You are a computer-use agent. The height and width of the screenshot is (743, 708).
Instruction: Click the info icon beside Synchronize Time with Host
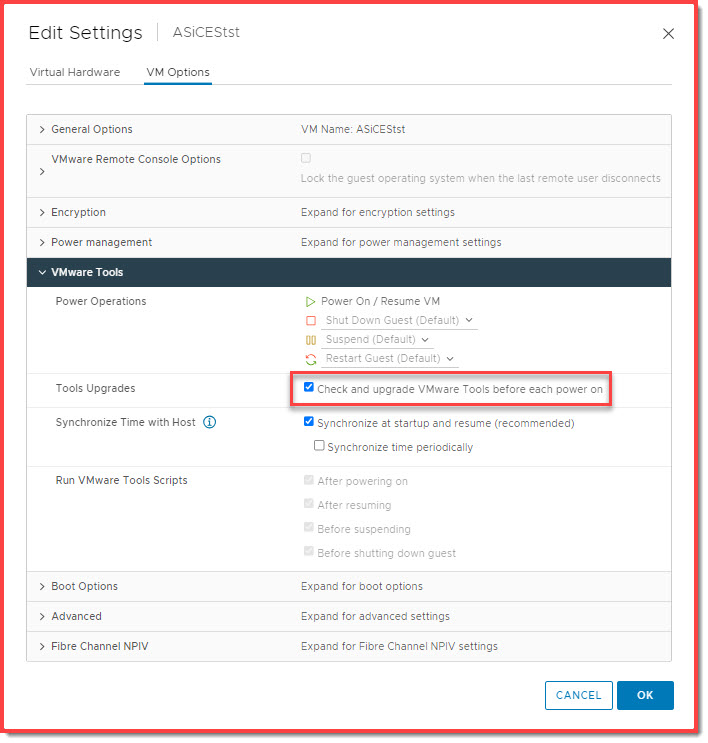[210, 423]
